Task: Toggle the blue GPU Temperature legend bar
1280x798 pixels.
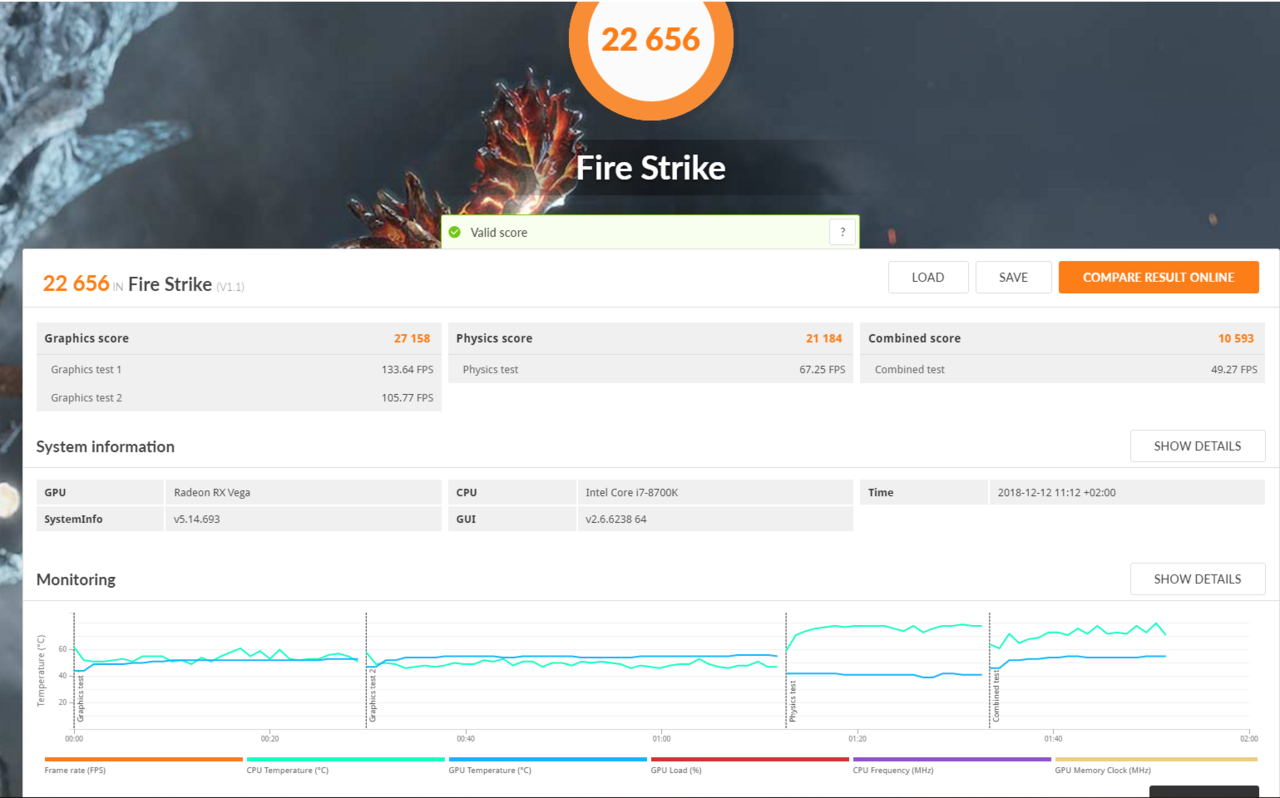Action: tap(548, 760)
